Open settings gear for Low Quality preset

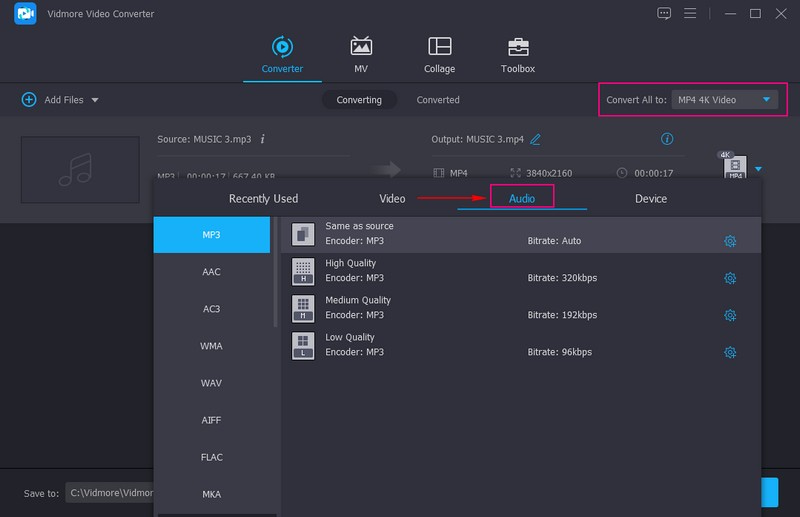pyautogui.click(x=730, y=352)
